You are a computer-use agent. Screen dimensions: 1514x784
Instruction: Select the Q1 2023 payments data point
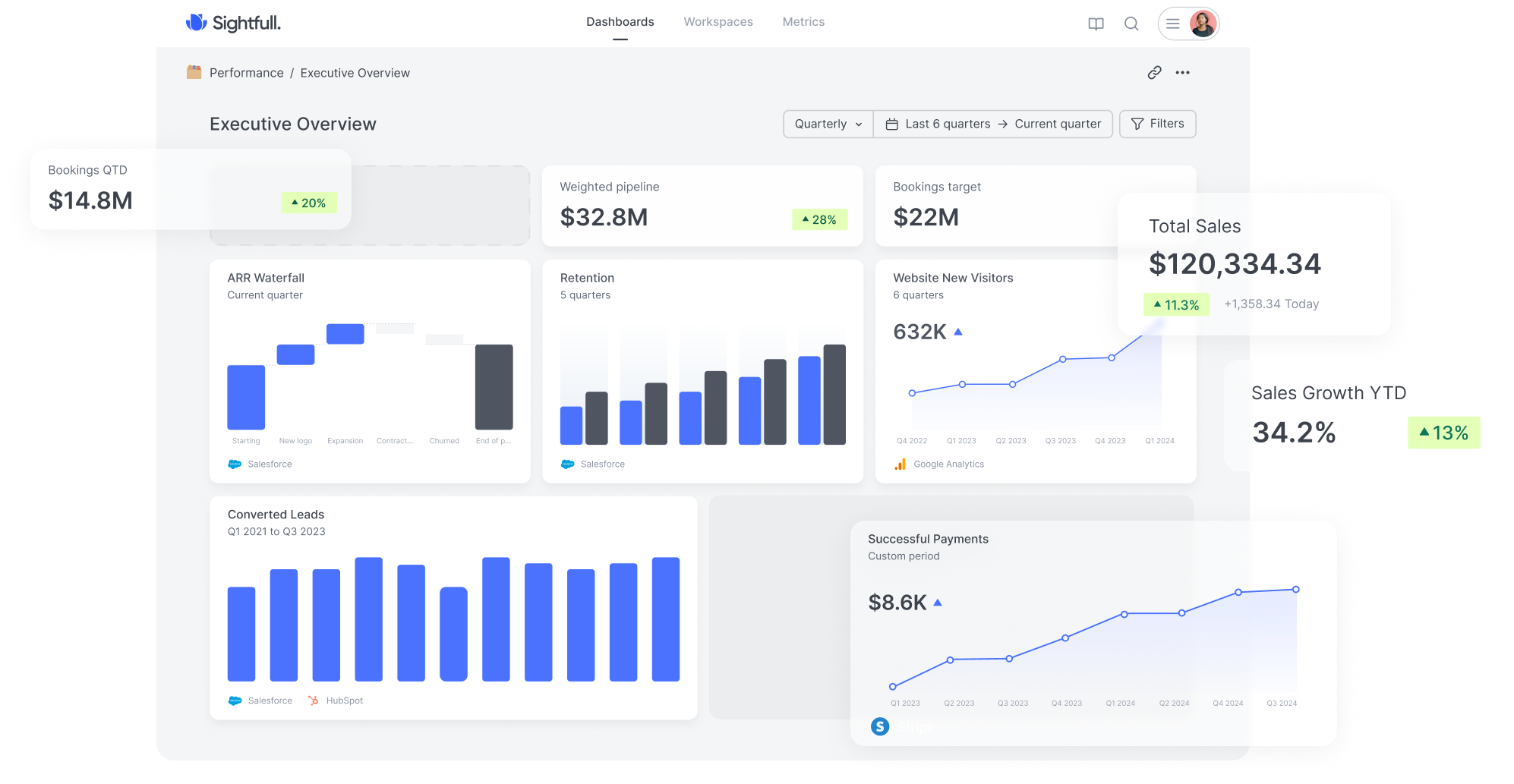pyautogui.click(x=893, y=687)
